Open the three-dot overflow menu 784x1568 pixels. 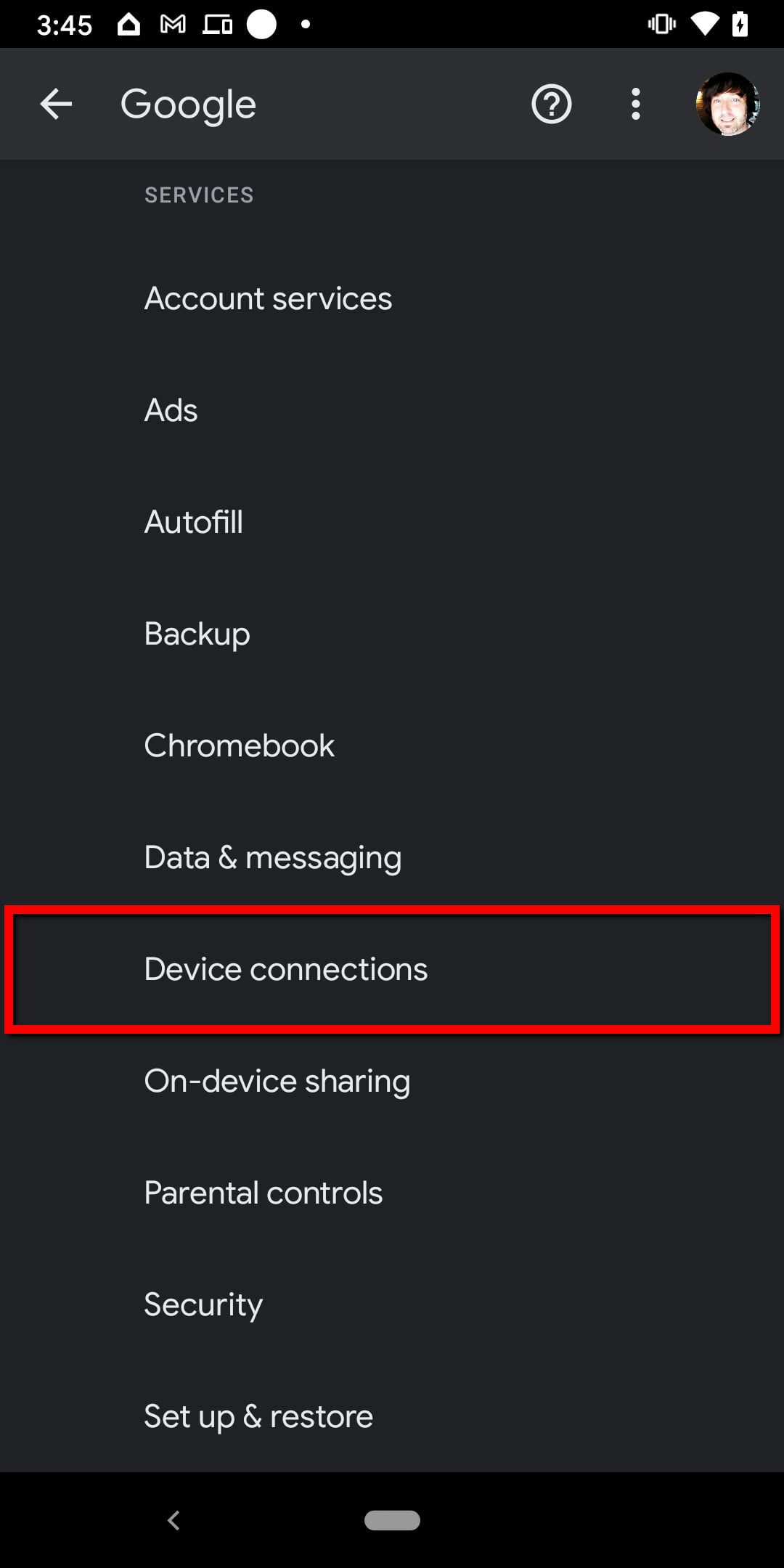pyautogui.click(x=636, y=105)
